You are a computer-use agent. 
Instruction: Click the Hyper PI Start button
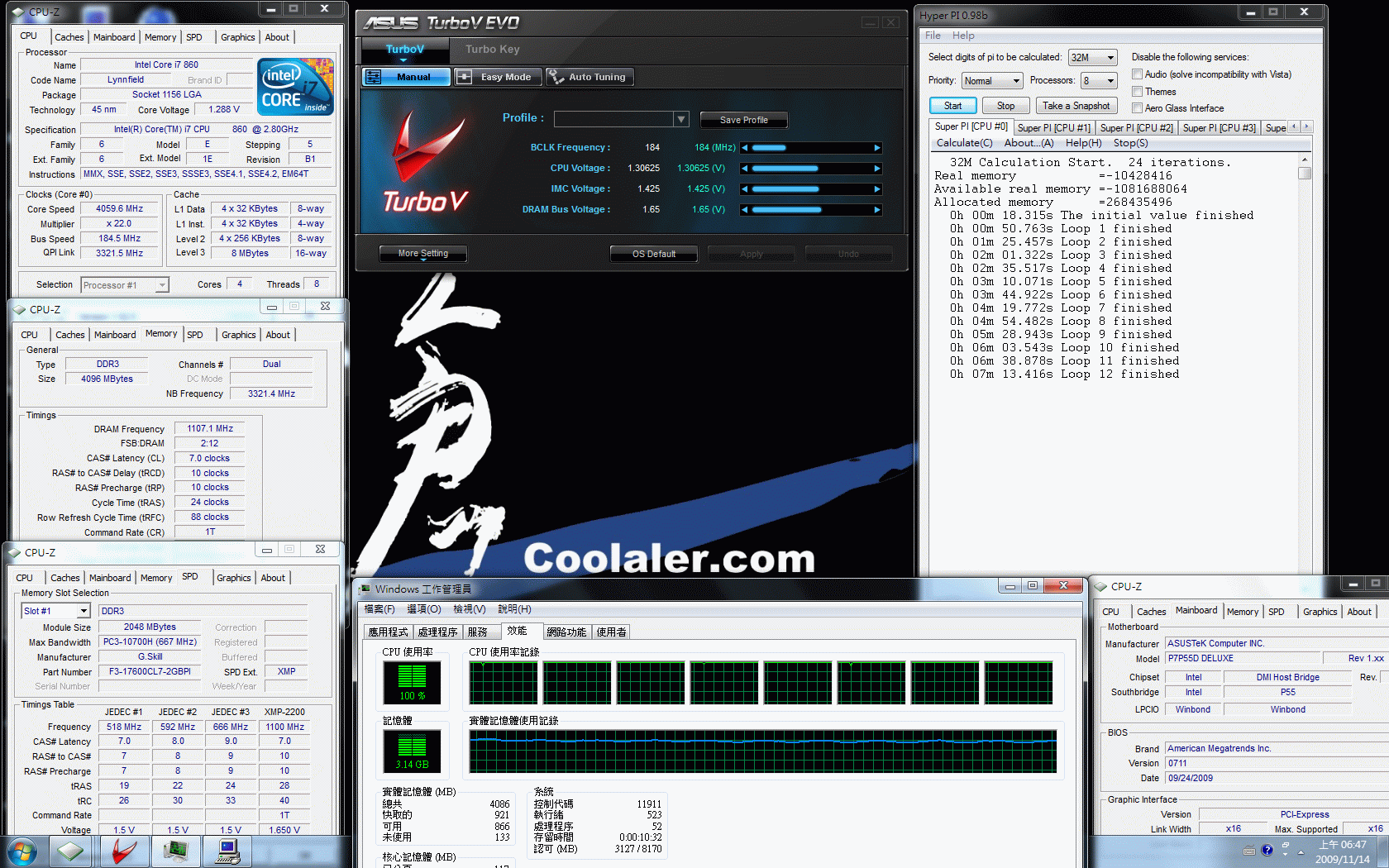[x=953, y=106]
